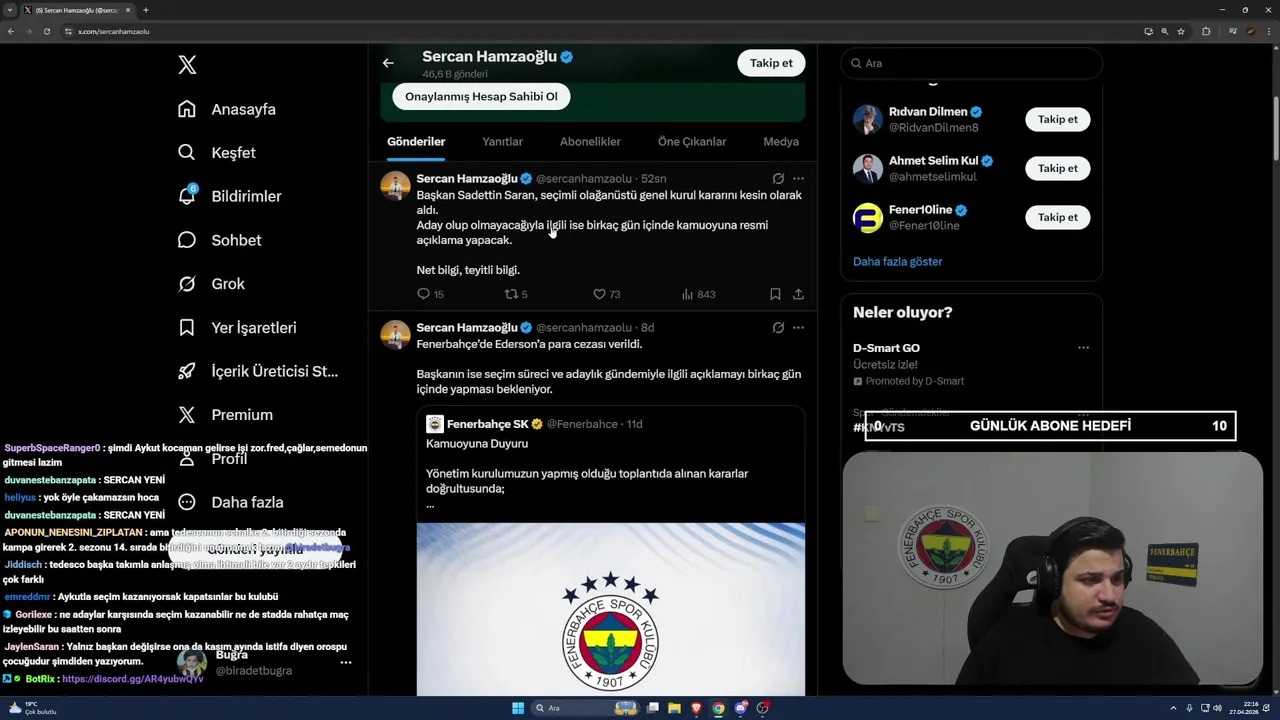Repost the post with 5 reposts
Viewport: 1280px width, 720px height.
coord(515,294)
